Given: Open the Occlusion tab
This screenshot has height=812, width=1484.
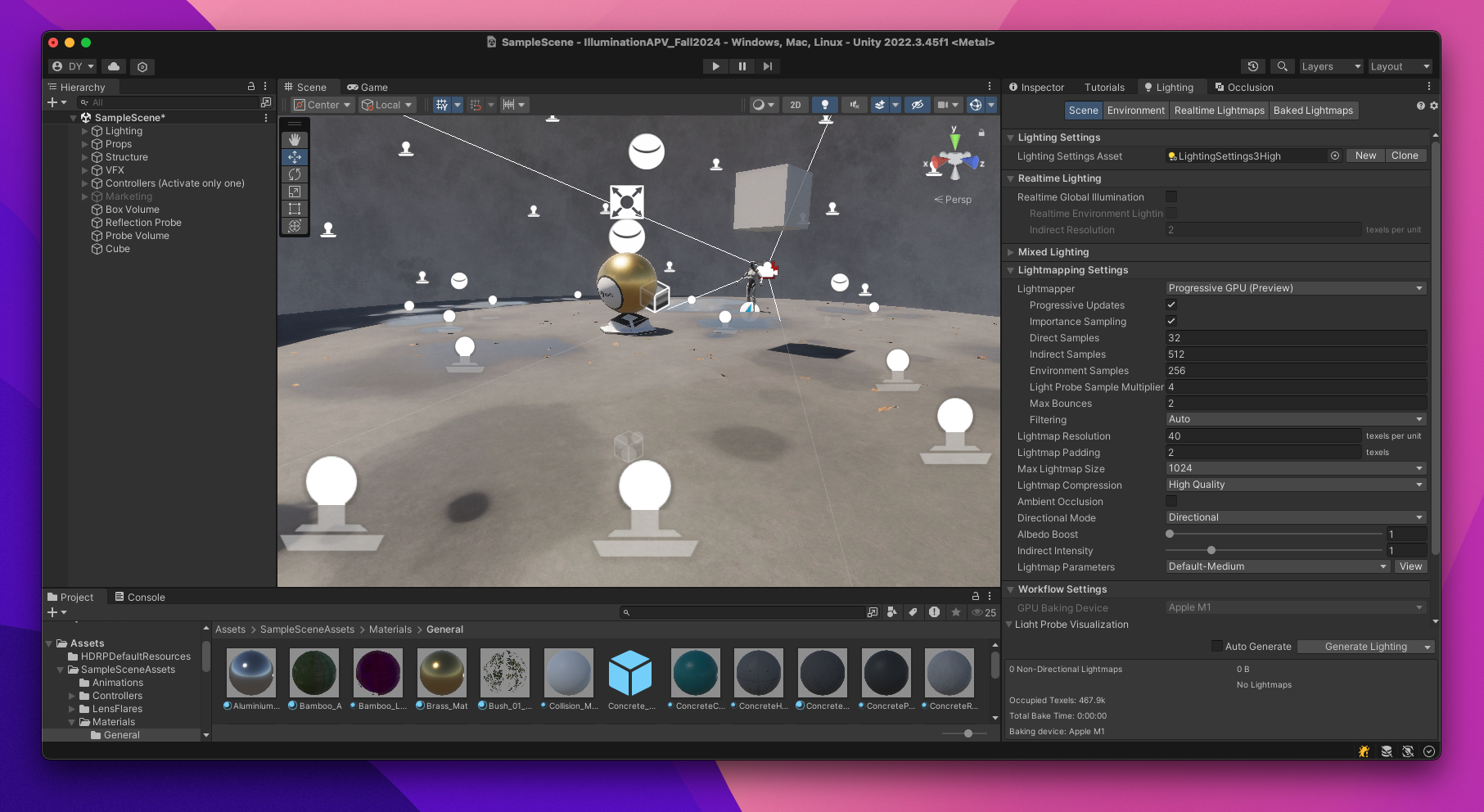Looking at the screenshot, I should [1244, 87].
